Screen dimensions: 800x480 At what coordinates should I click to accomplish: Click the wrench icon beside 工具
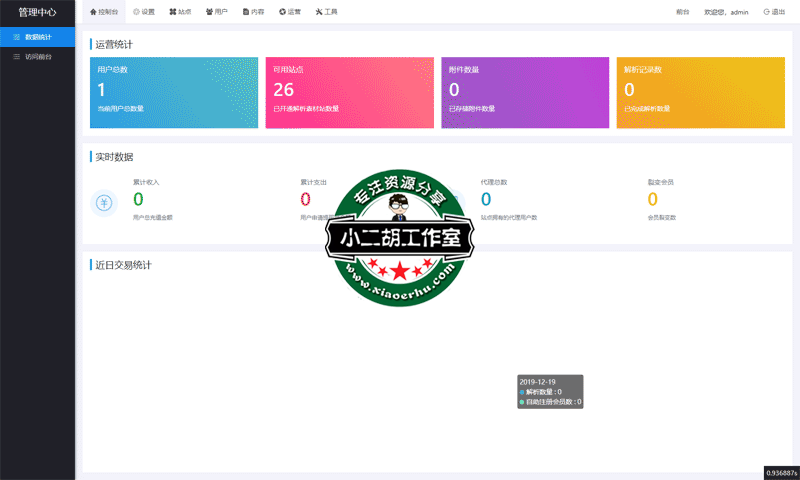(319, 12)
